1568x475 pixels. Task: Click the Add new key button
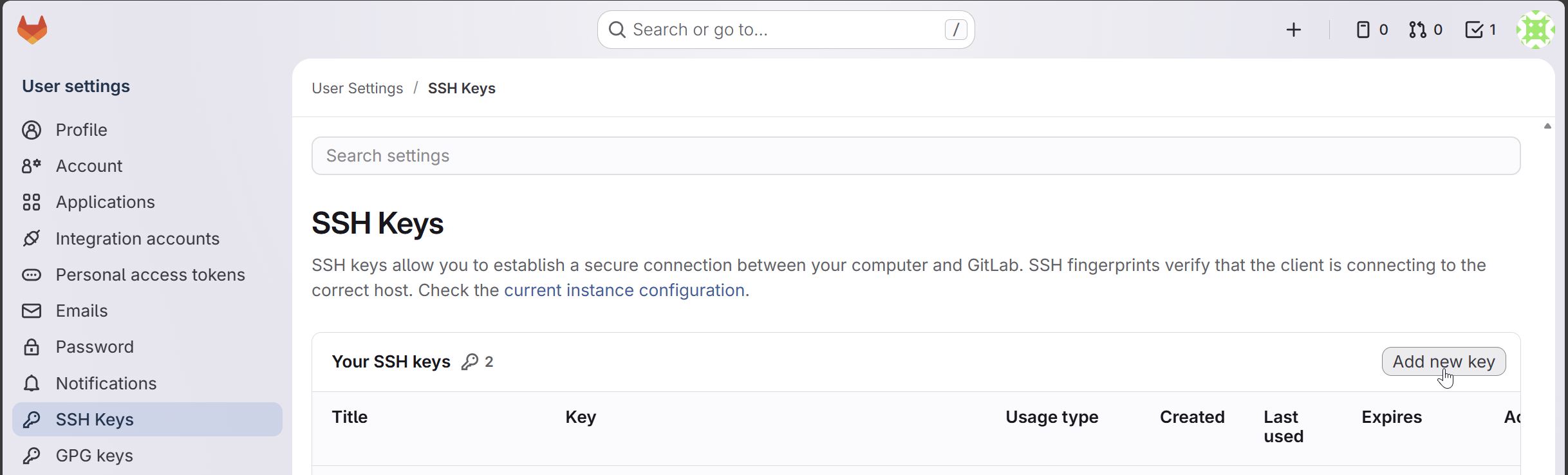1443,361
